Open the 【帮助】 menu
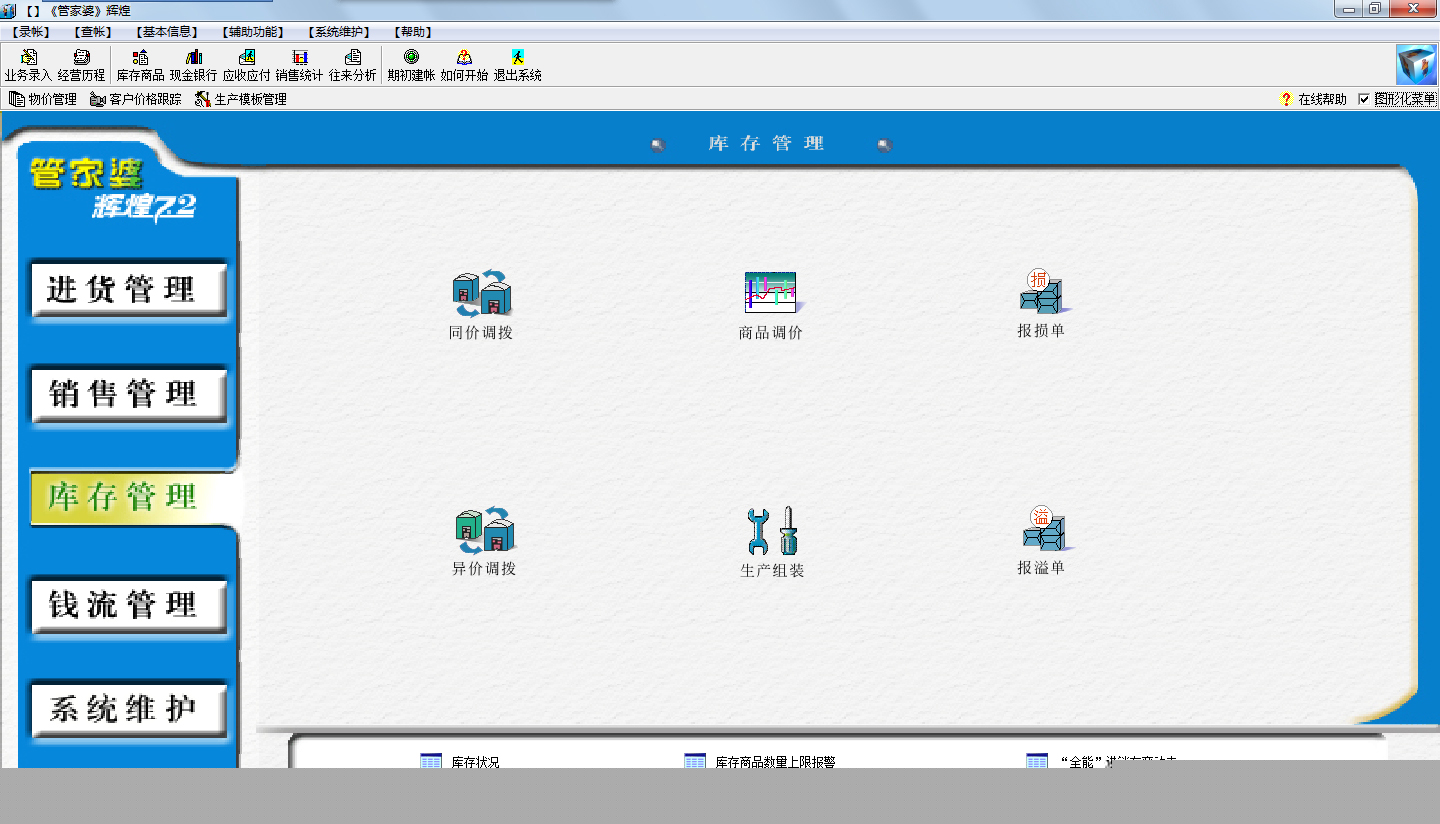Screen dimensions: 1440x824 413,32
